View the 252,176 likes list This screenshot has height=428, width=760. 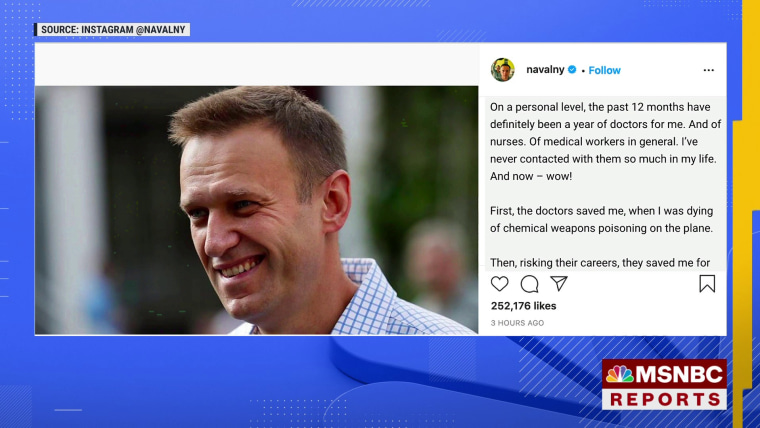click(523, 306)
